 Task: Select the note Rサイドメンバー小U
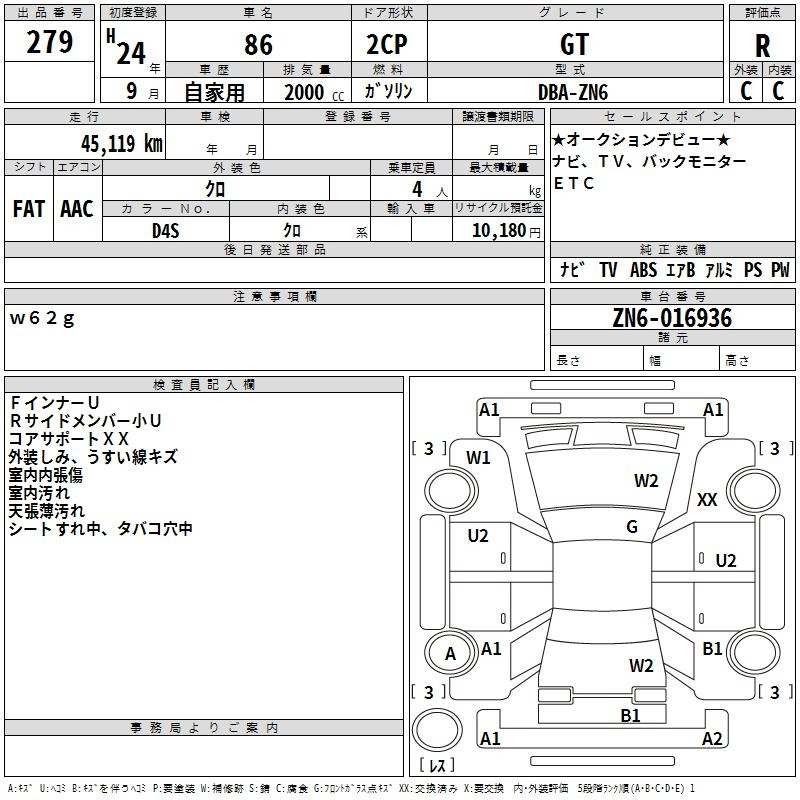(x=85, y=420)
